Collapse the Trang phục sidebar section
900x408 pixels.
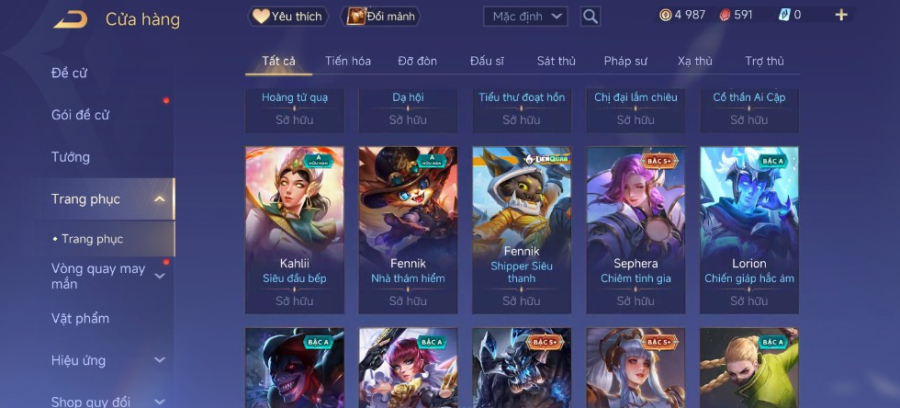click(160, 199)
